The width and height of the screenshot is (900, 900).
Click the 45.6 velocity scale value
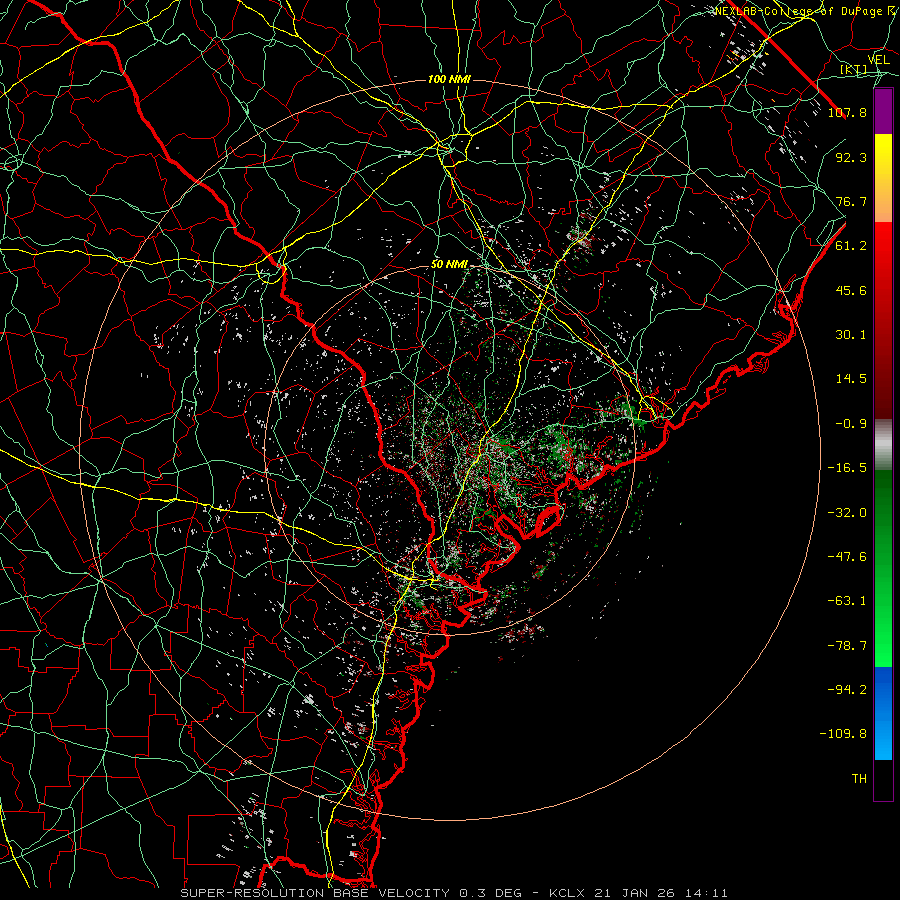pyautogui.click(x=851, y=290)
